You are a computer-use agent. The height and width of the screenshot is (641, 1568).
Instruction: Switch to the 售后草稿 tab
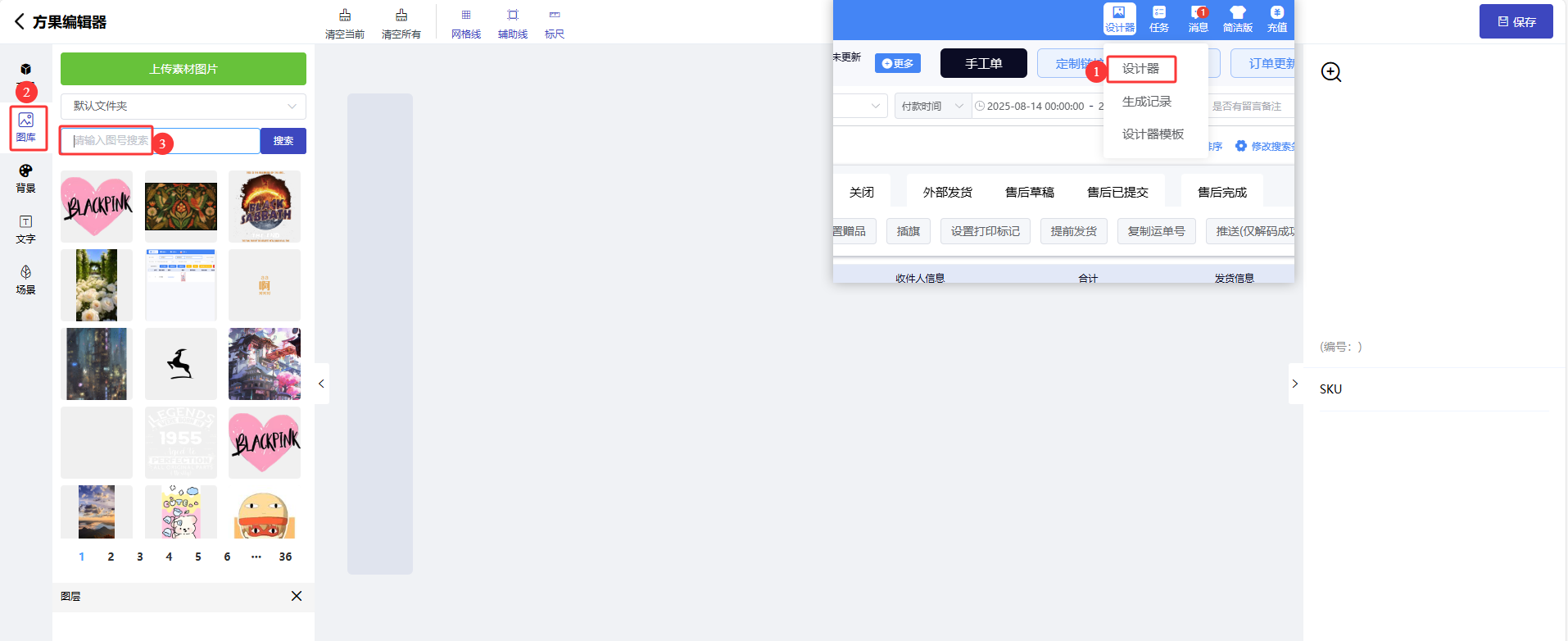tap(1030, 192)
